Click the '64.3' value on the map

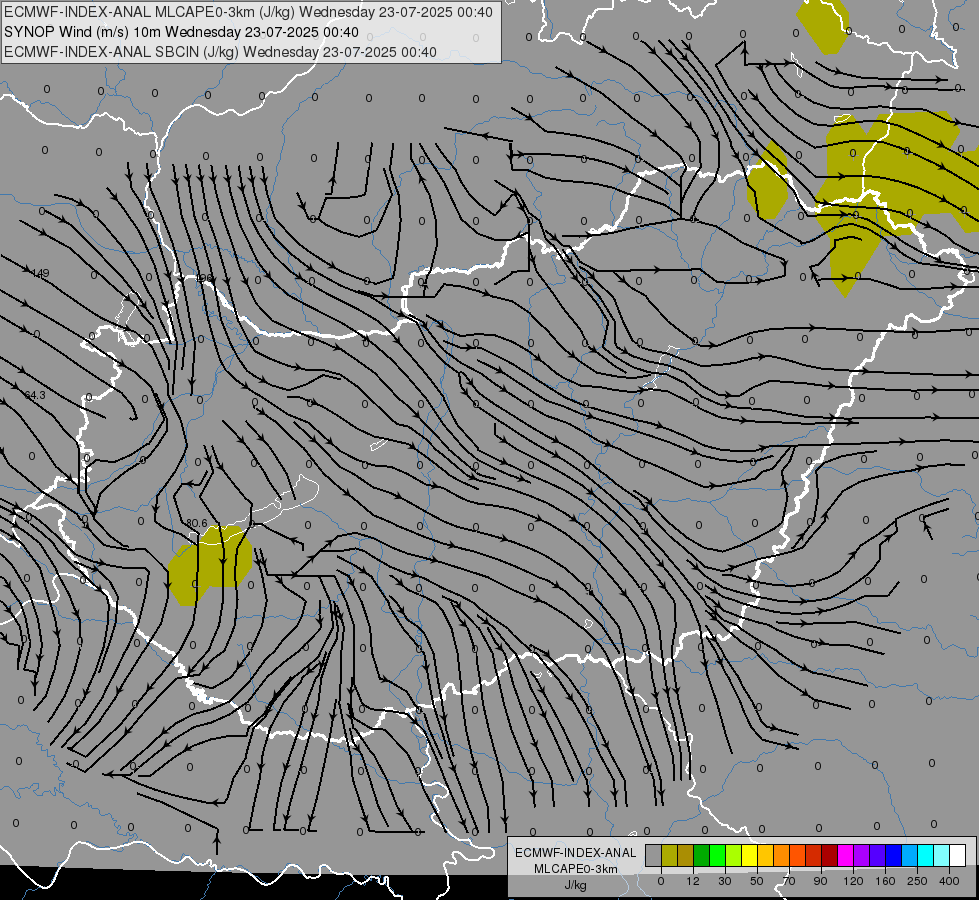(35, 395)
